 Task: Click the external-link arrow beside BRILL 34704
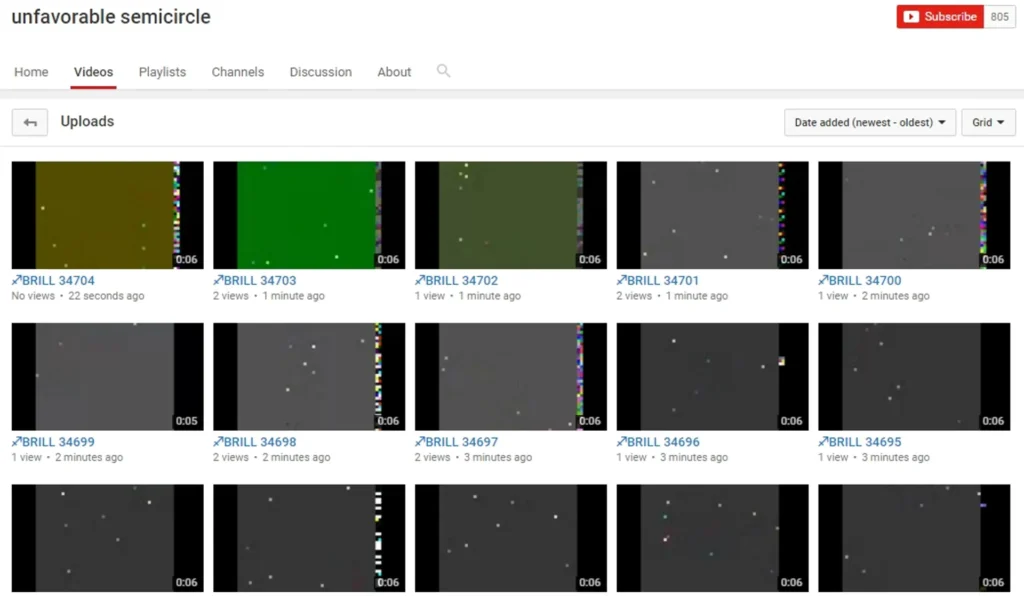(x=18, y=280)
